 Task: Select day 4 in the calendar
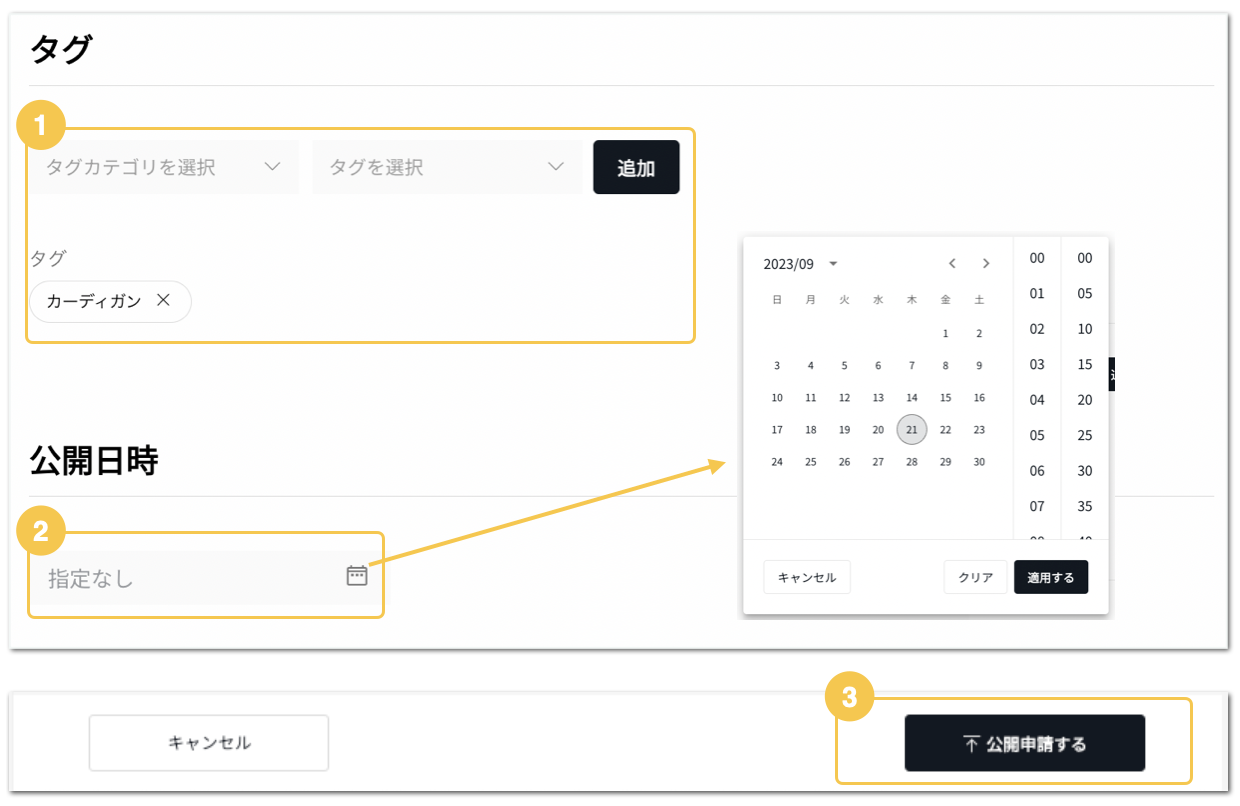coord(811,366)
